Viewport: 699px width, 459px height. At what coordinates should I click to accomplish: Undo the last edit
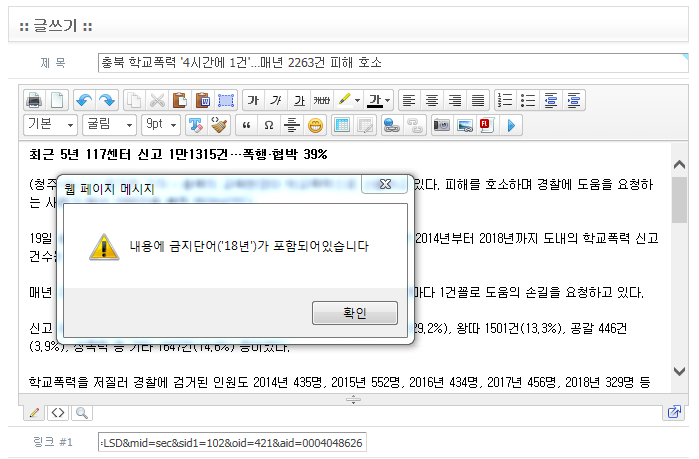[x=84, y=100]
